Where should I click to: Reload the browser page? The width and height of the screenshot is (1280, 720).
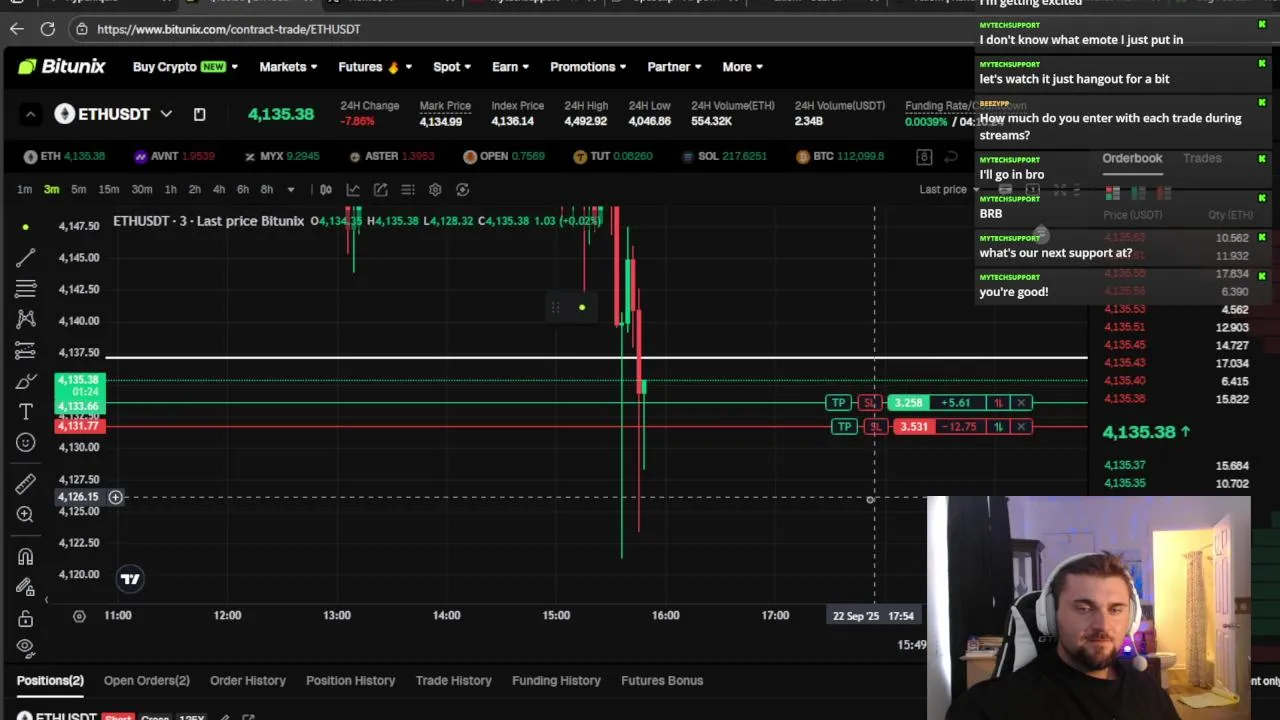pos(48,29)
